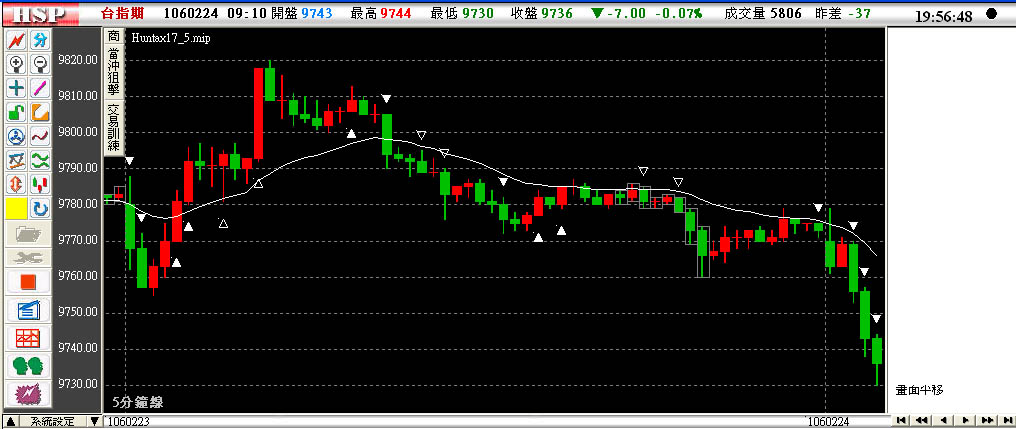Switch to the 商 tab
Screen dimensions: 1016x429
[x=113, y=36]
